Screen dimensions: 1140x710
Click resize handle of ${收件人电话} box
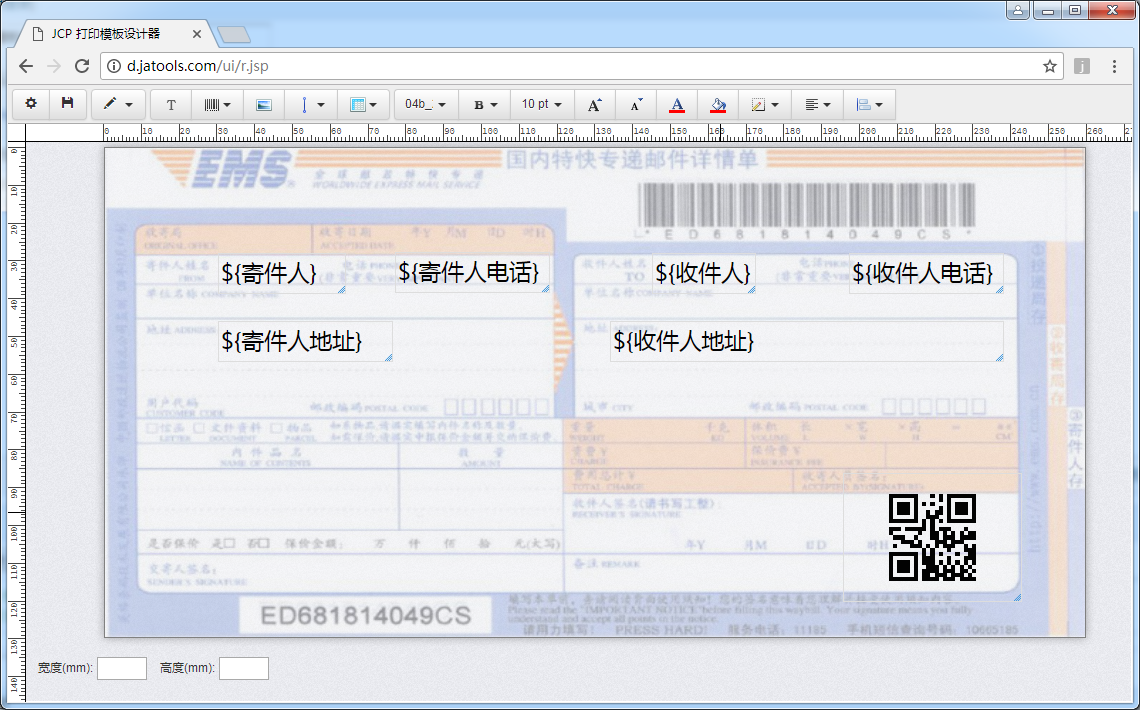pos(1000,290)
